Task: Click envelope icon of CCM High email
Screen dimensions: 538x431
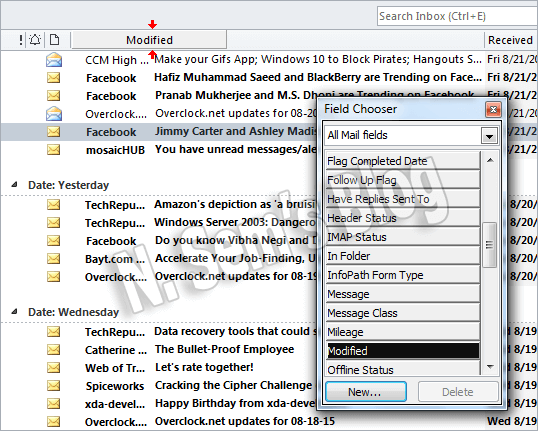Action: click(54, 60)
